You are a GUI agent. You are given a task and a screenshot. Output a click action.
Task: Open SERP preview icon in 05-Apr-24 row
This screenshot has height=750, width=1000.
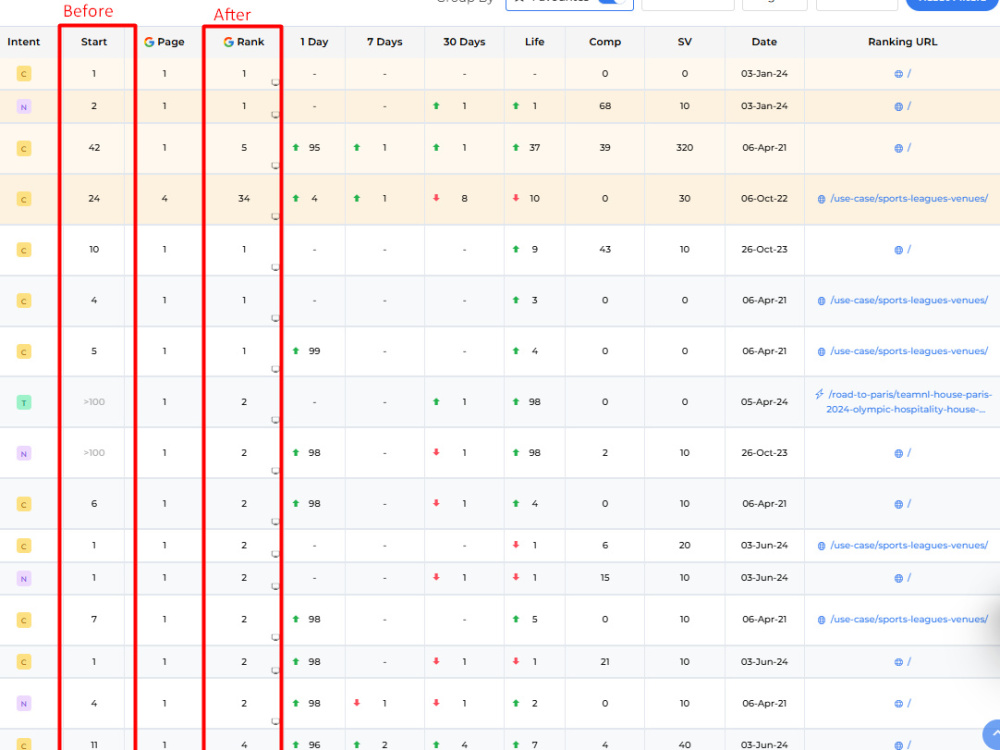[x=276, y=420]
